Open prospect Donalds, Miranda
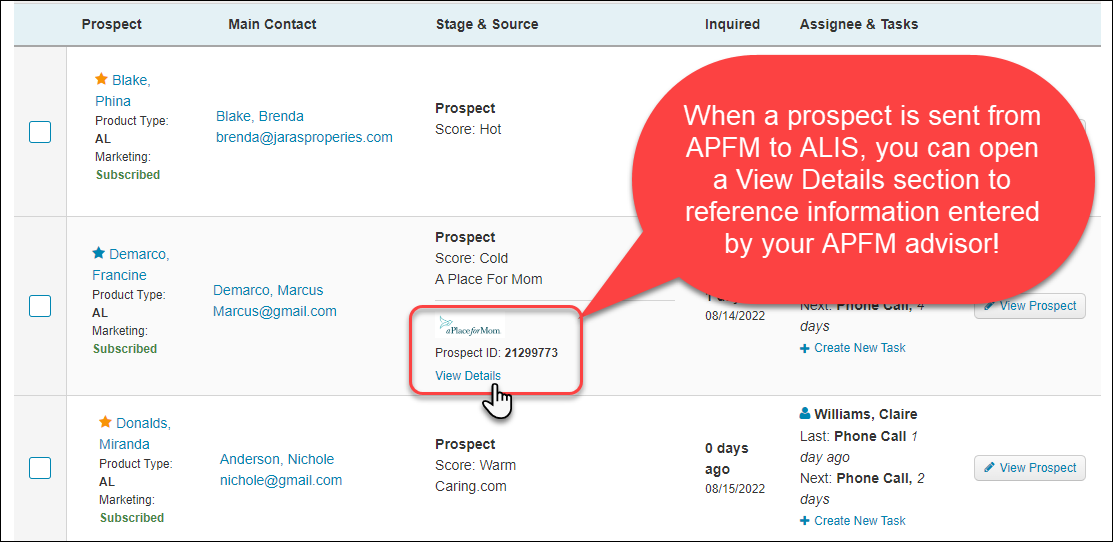This screenshot has width=1113, height=542. (x=135, y=433)
